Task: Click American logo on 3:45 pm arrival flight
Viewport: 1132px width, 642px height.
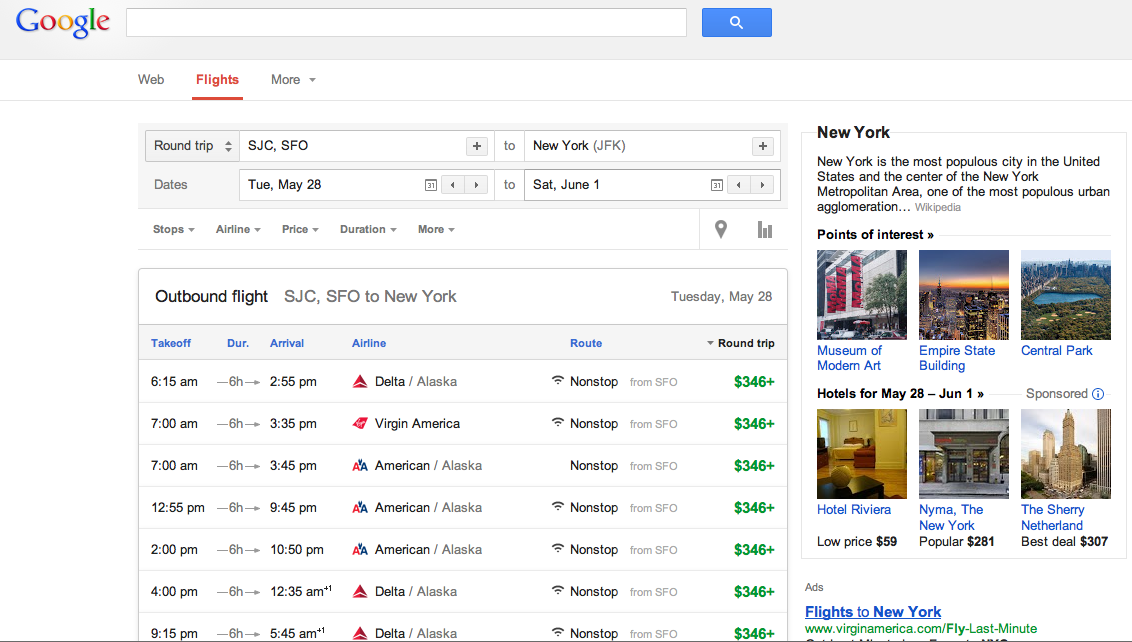Action: [360, 466]
